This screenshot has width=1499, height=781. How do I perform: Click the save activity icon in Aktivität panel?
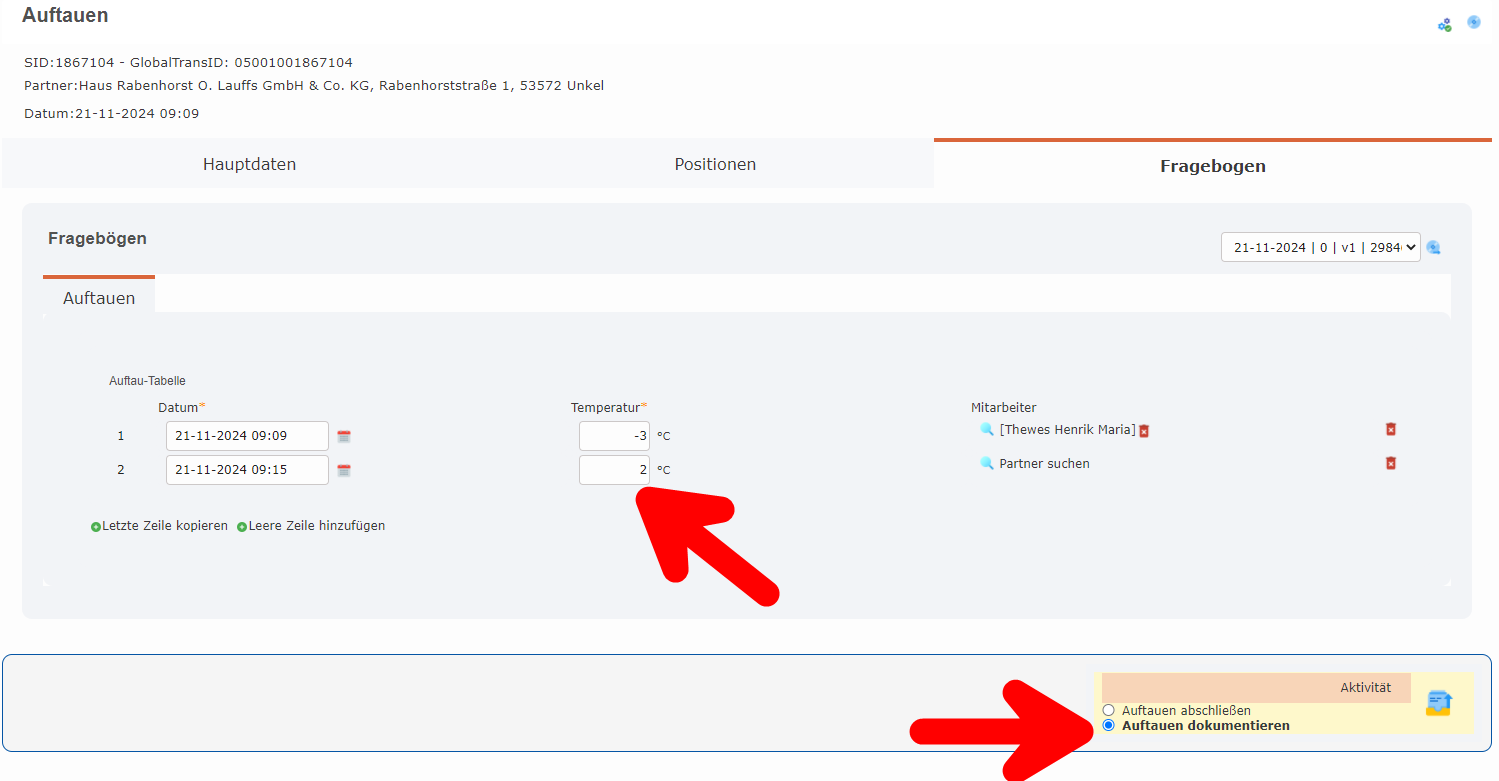1438,703
